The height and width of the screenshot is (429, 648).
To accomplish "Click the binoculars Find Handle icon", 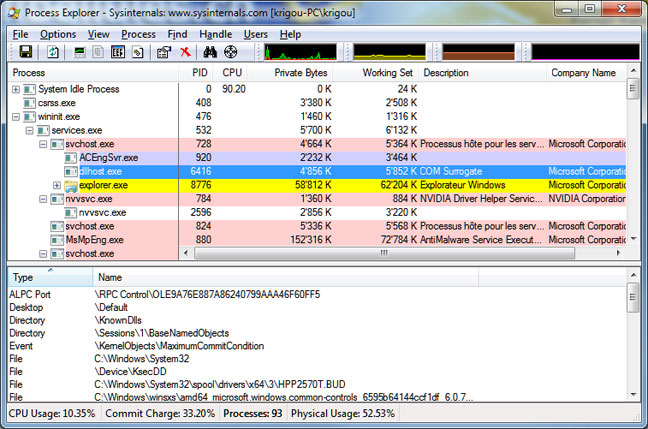I will pyautogui.click(x=210, y=52).
